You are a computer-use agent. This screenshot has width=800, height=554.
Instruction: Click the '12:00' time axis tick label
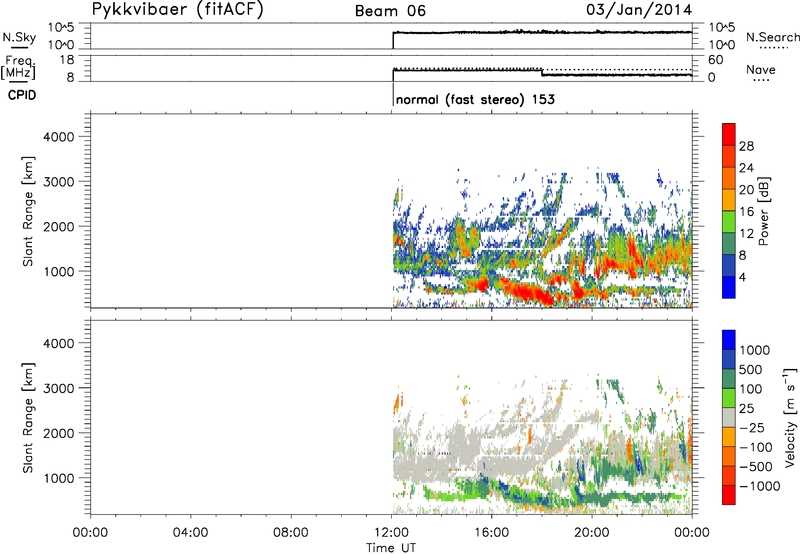pyautogui.click(x=391, y=533)
